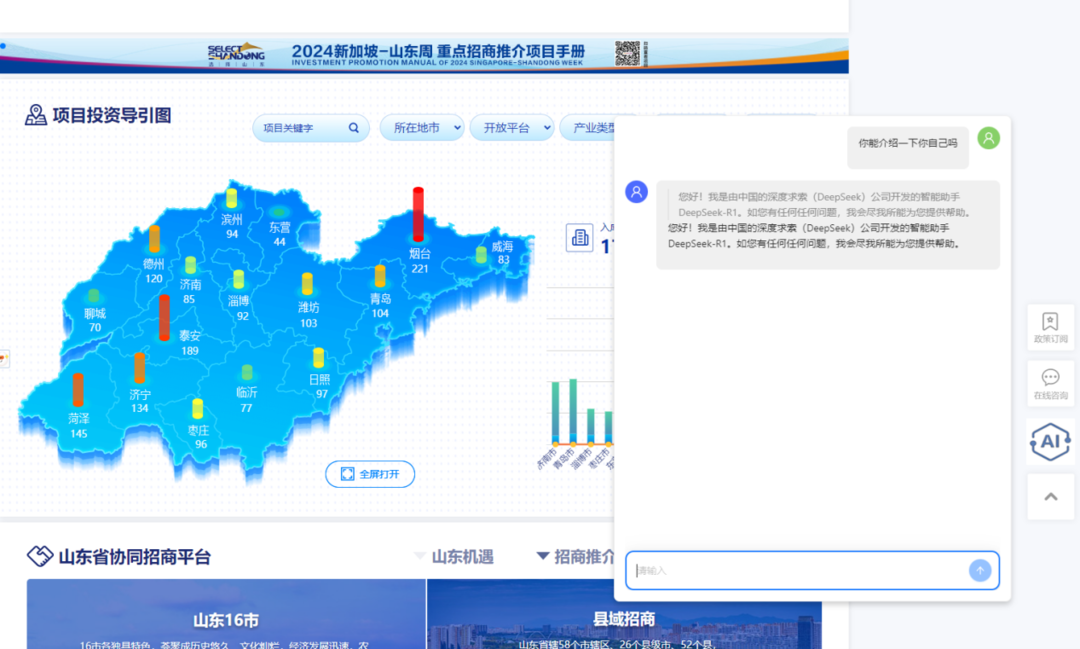Image resolution: width=1080 pixels, height=649 pixels.
Task: Click the 项目关键字 search field
Action: pyautogui.click(x=300, y=128)
